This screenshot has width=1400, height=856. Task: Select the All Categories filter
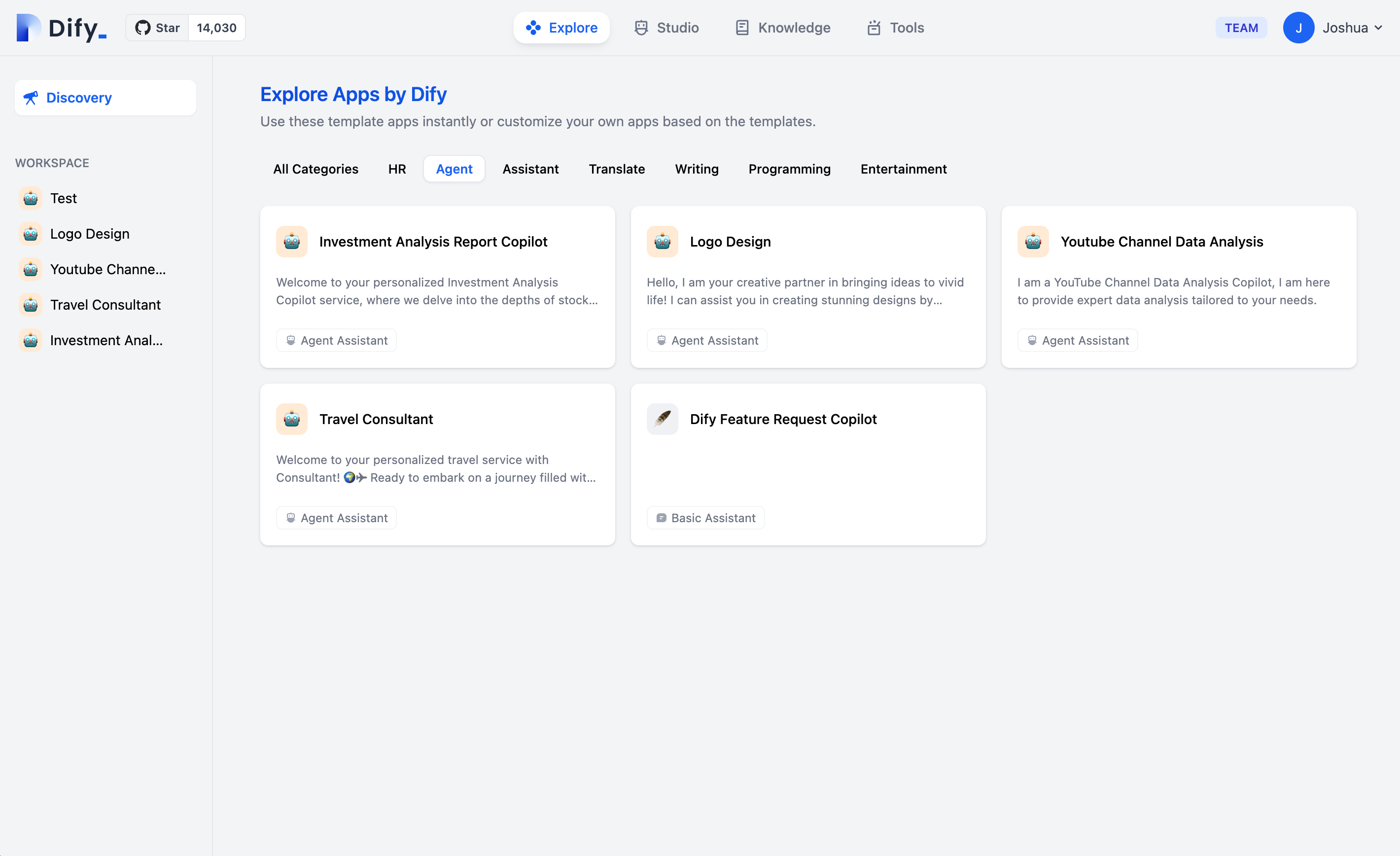[315, 169]
